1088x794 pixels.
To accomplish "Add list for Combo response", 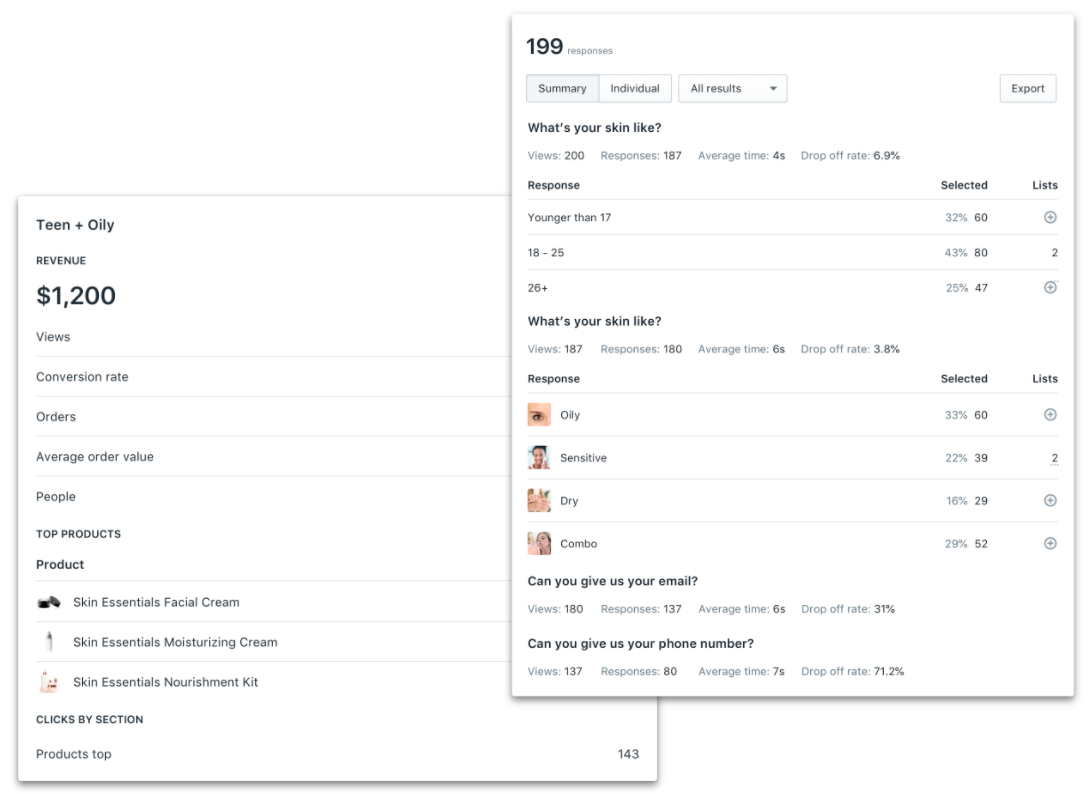I will [1050, 543].
